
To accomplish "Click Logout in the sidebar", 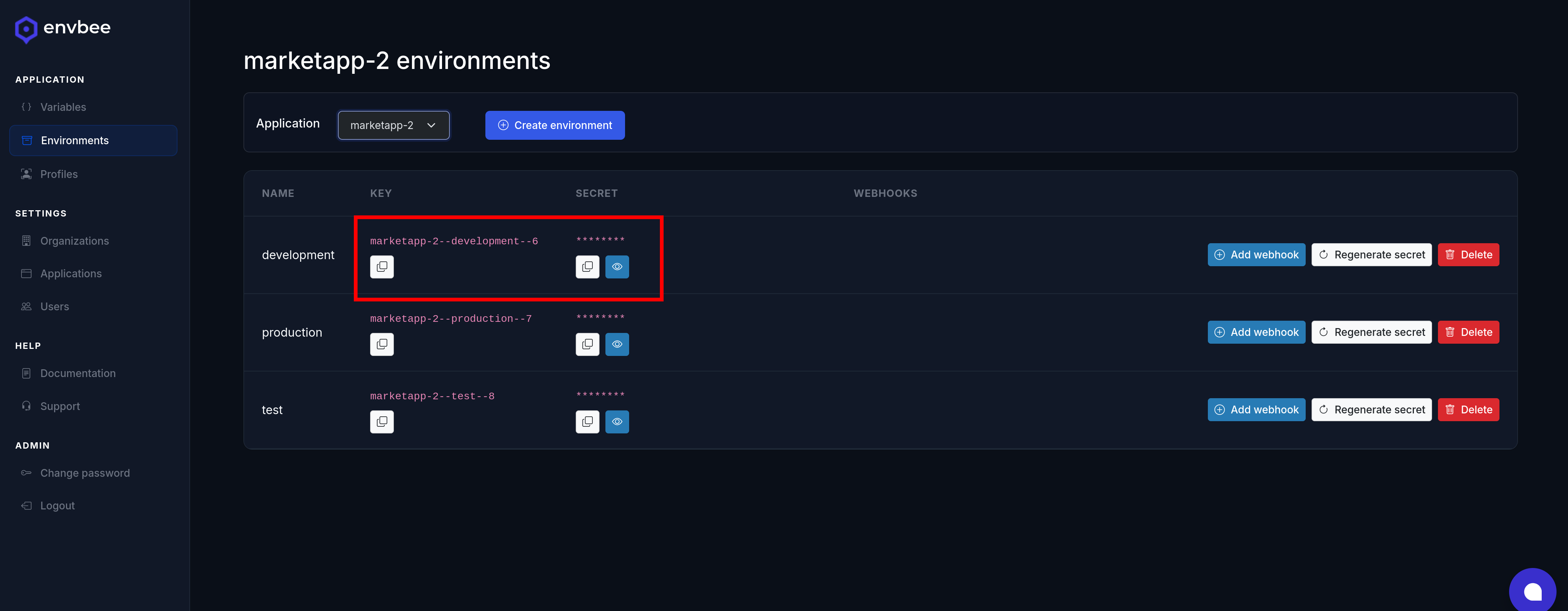I will tap(94, 506).
